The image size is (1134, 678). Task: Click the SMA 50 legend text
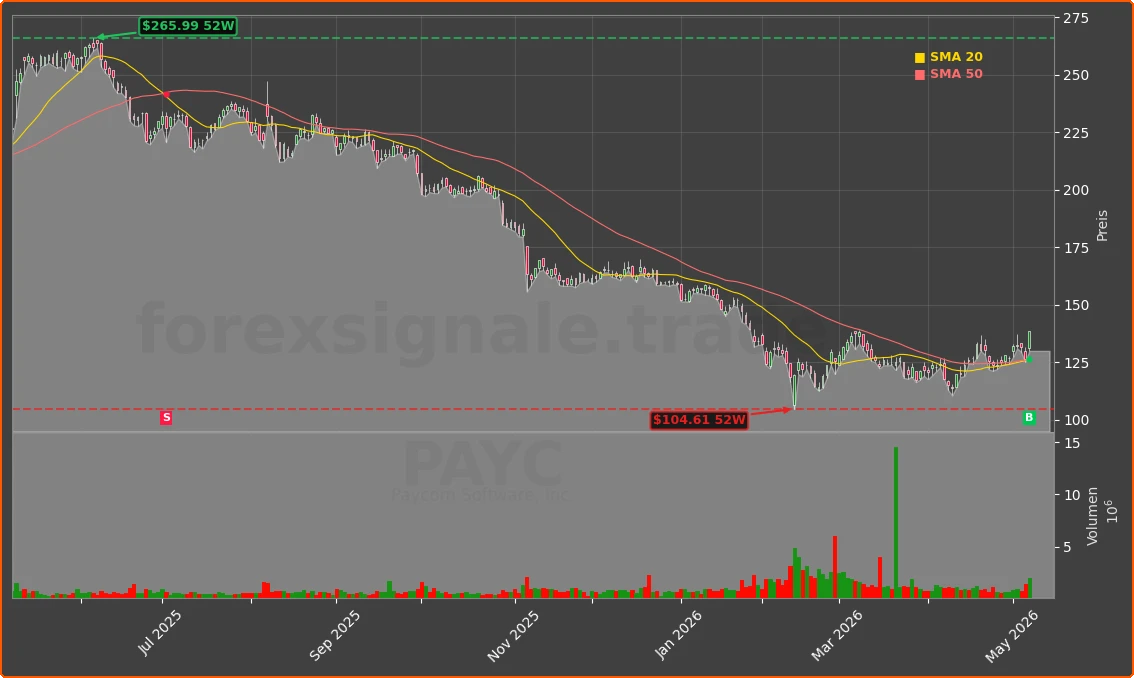coord(956,74)
